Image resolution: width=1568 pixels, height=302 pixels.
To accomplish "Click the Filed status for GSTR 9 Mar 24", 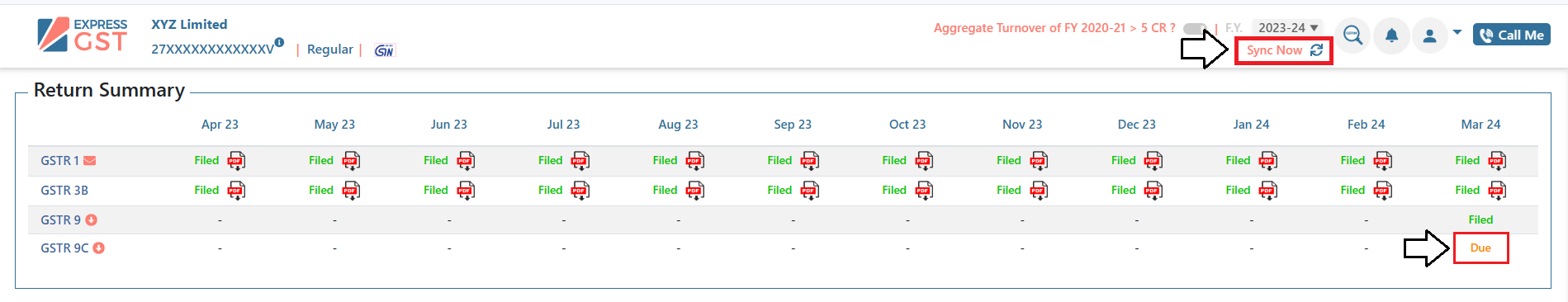I will (1480, 220).
